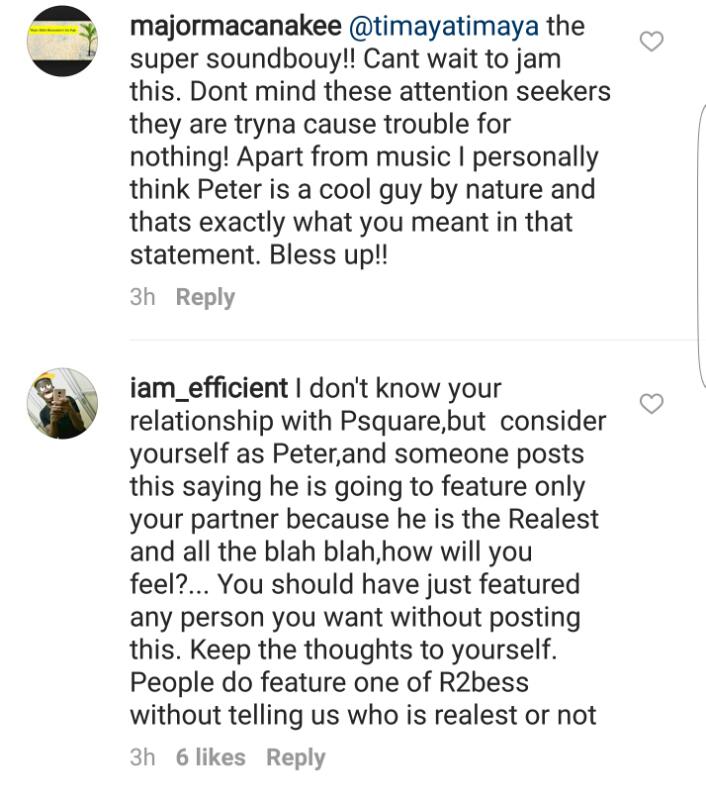This screenshot has width=706, height=800.
Task: Visit the iam_efficient username profile
Action: (209, 388)
